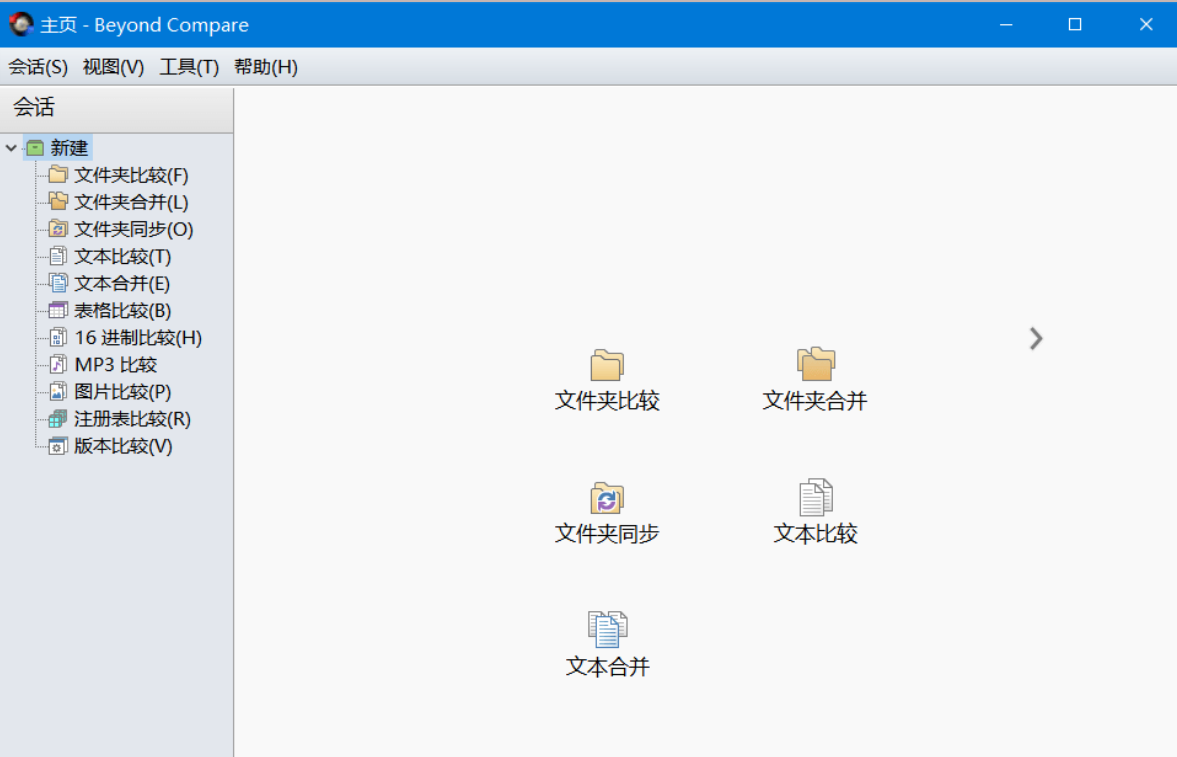Click Beyond Compare app icon in title bar

[20, 25]
